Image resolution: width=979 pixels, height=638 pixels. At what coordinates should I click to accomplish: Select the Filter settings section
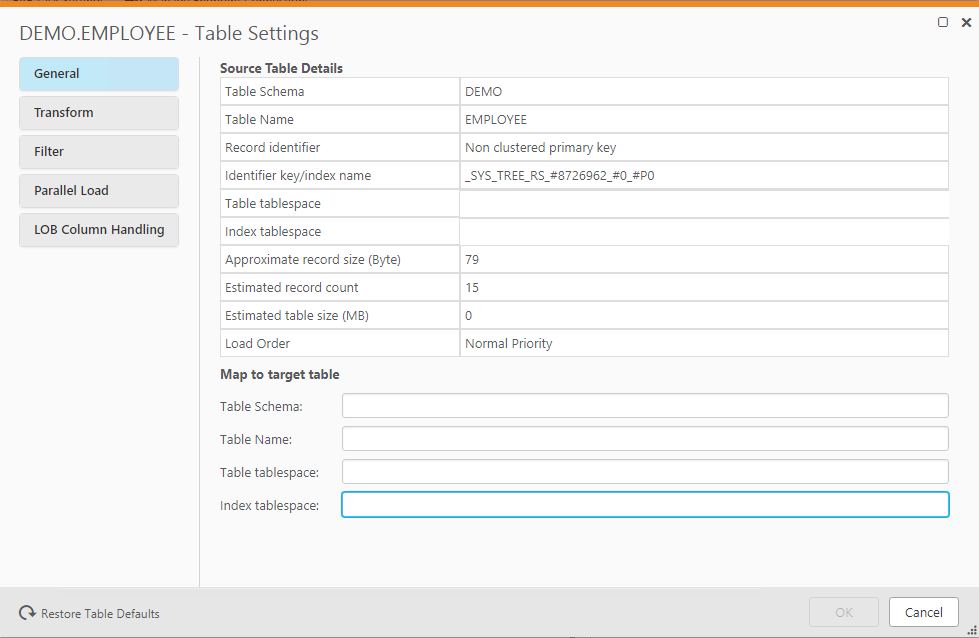pos(98,151)
